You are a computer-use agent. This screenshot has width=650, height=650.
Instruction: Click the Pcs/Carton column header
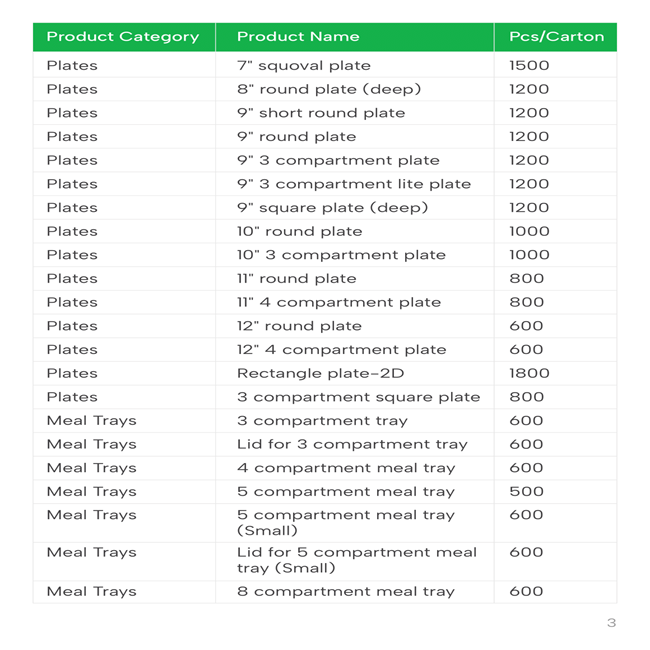coord(556,37)
